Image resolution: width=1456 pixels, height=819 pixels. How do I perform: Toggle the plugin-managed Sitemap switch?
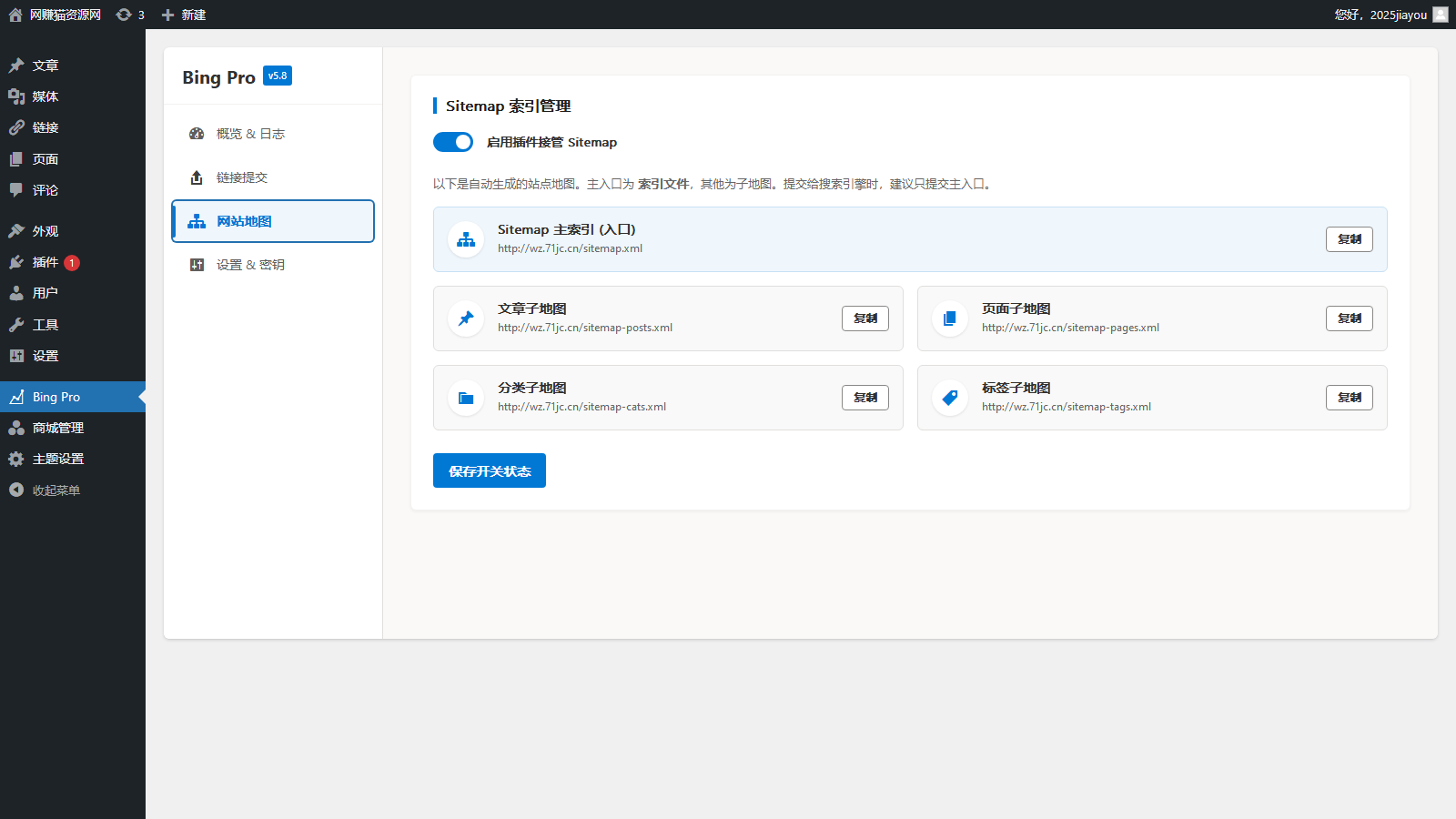(453, 142)
